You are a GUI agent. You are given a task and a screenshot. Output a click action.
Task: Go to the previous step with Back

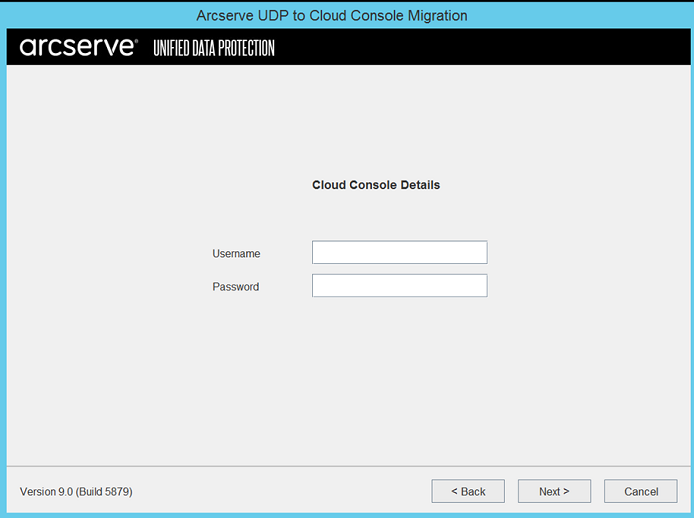[468, 491]
